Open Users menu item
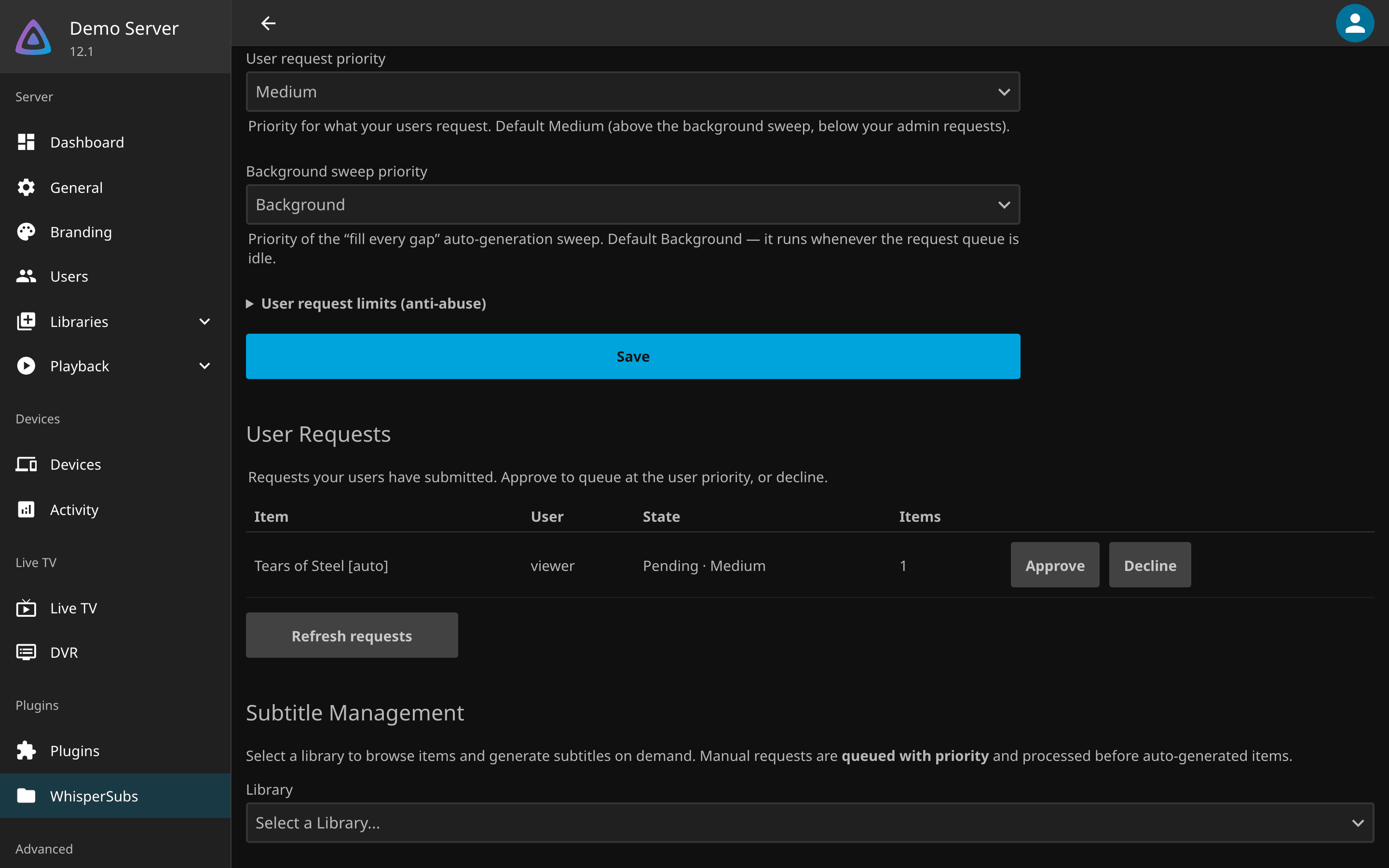Screen dimensions: 1389x868 click(115, 276)
